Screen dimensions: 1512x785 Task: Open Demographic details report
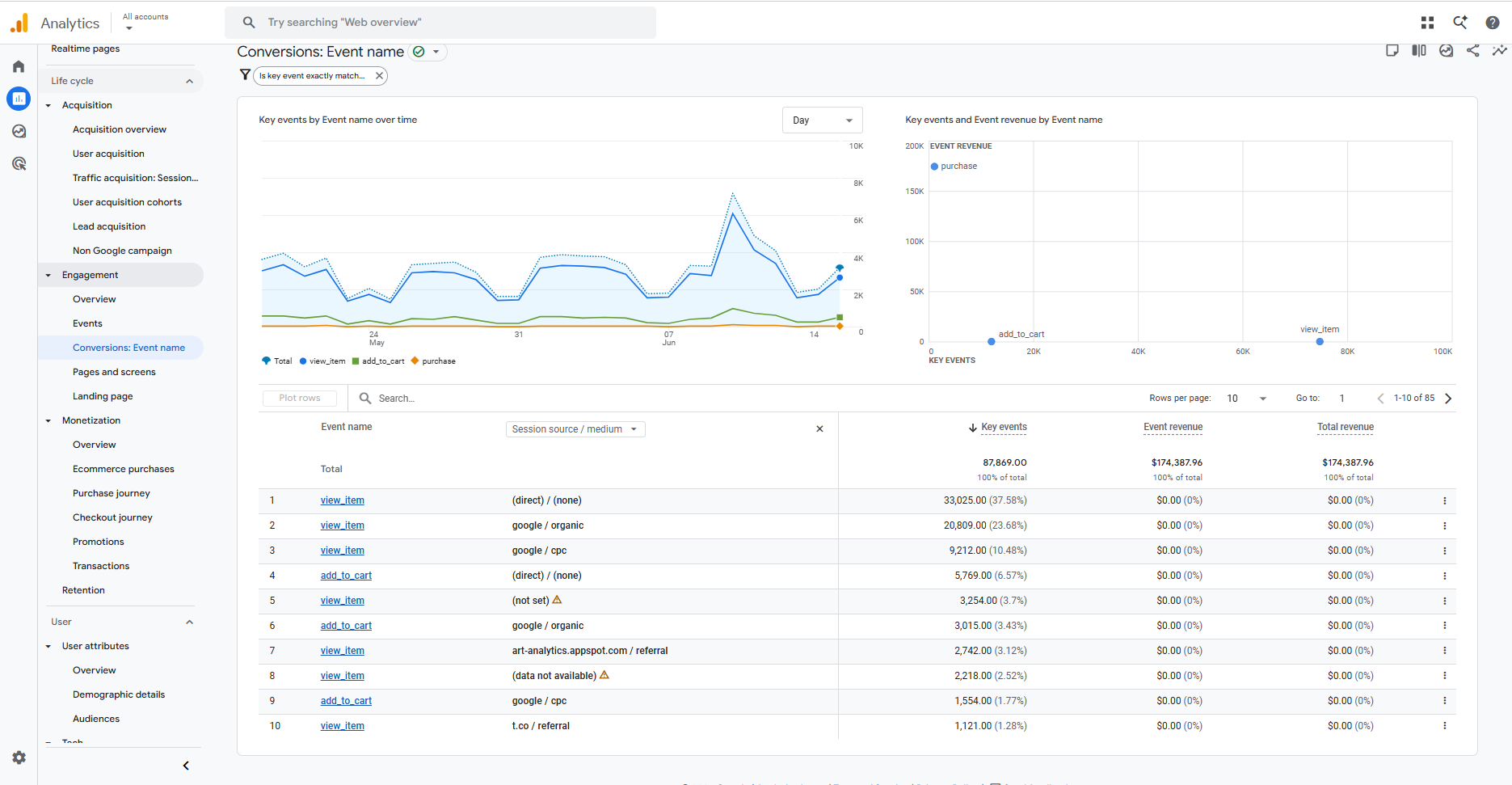pos(119,694)
